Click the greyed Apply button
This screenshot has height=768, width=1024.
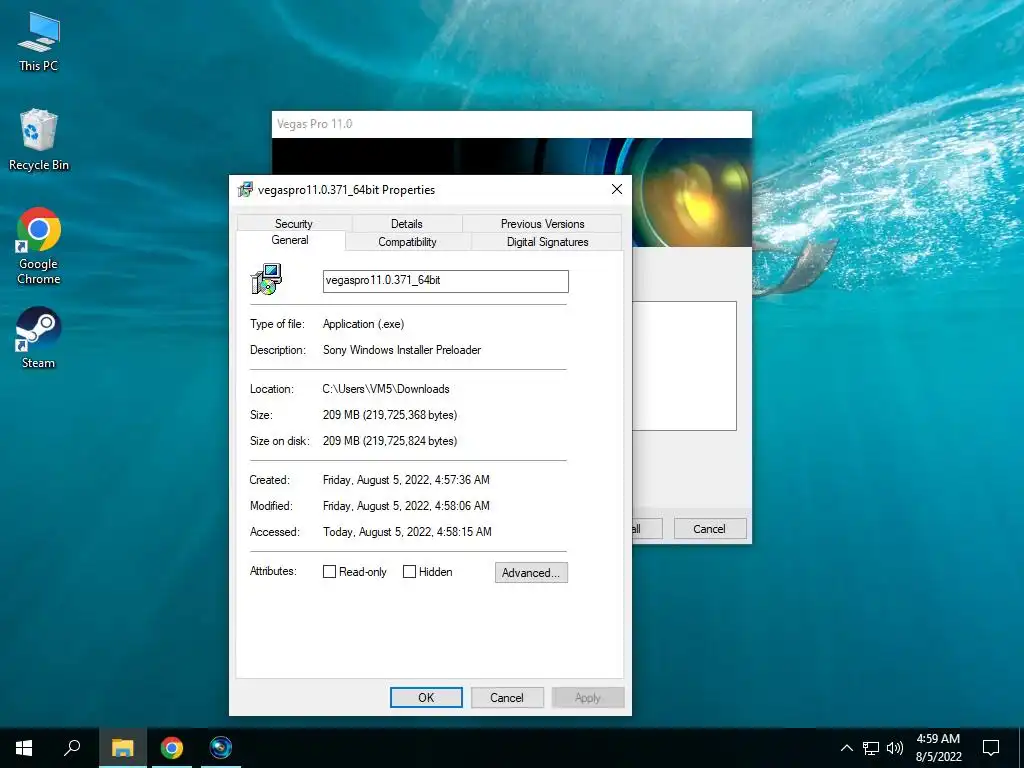(588, 697)
